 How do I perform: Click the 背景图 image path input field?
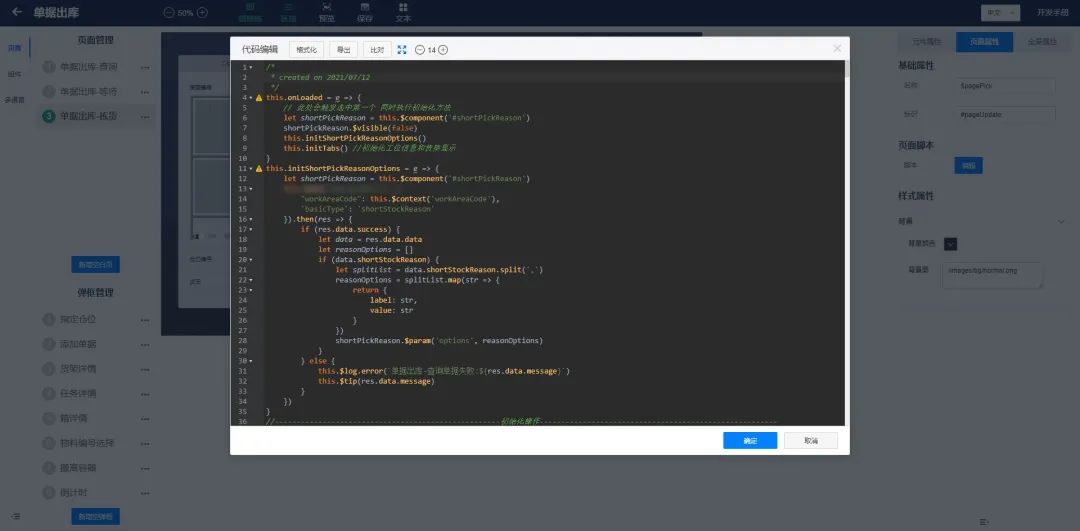[x=992, y=275]
